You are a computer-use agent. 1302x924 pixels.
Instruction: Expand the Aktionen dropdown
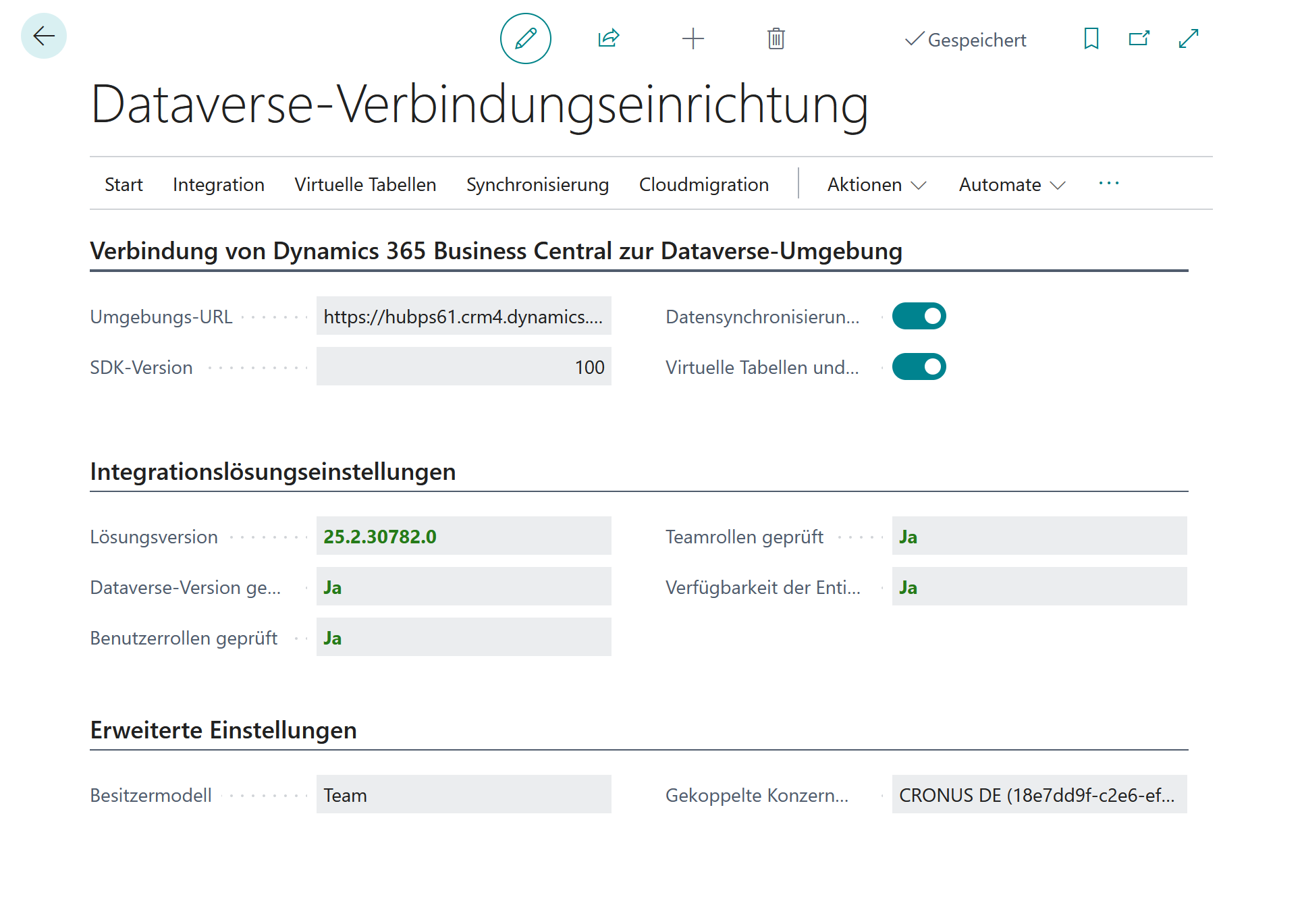[x=877, y=184]
